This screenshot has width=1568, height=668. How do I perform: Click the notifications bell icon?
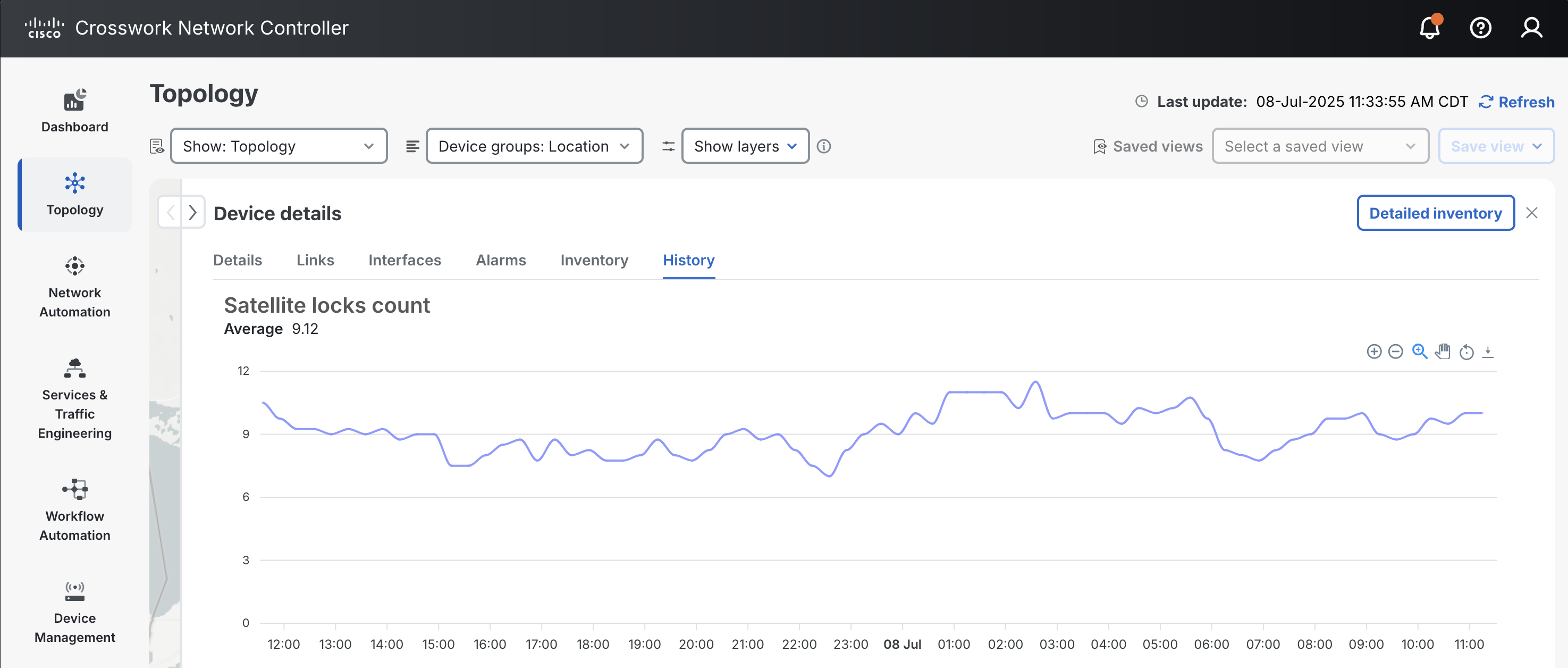1429,28
